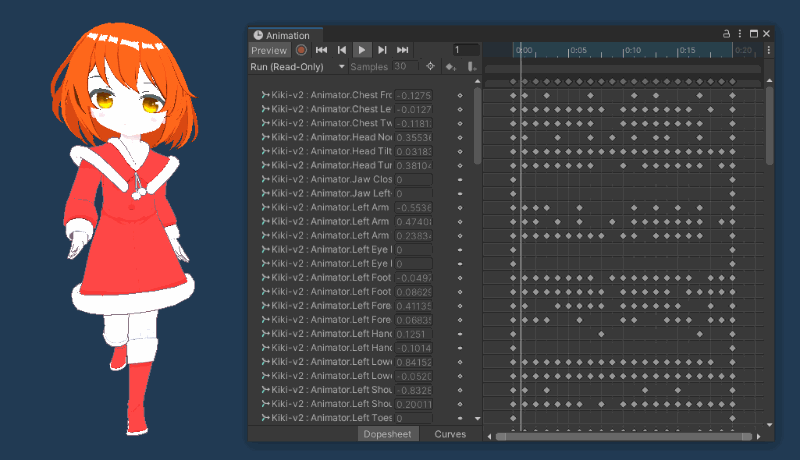
Task: Open the keyframe menu for the Chest Fr row
Action: tap(460, 95)
